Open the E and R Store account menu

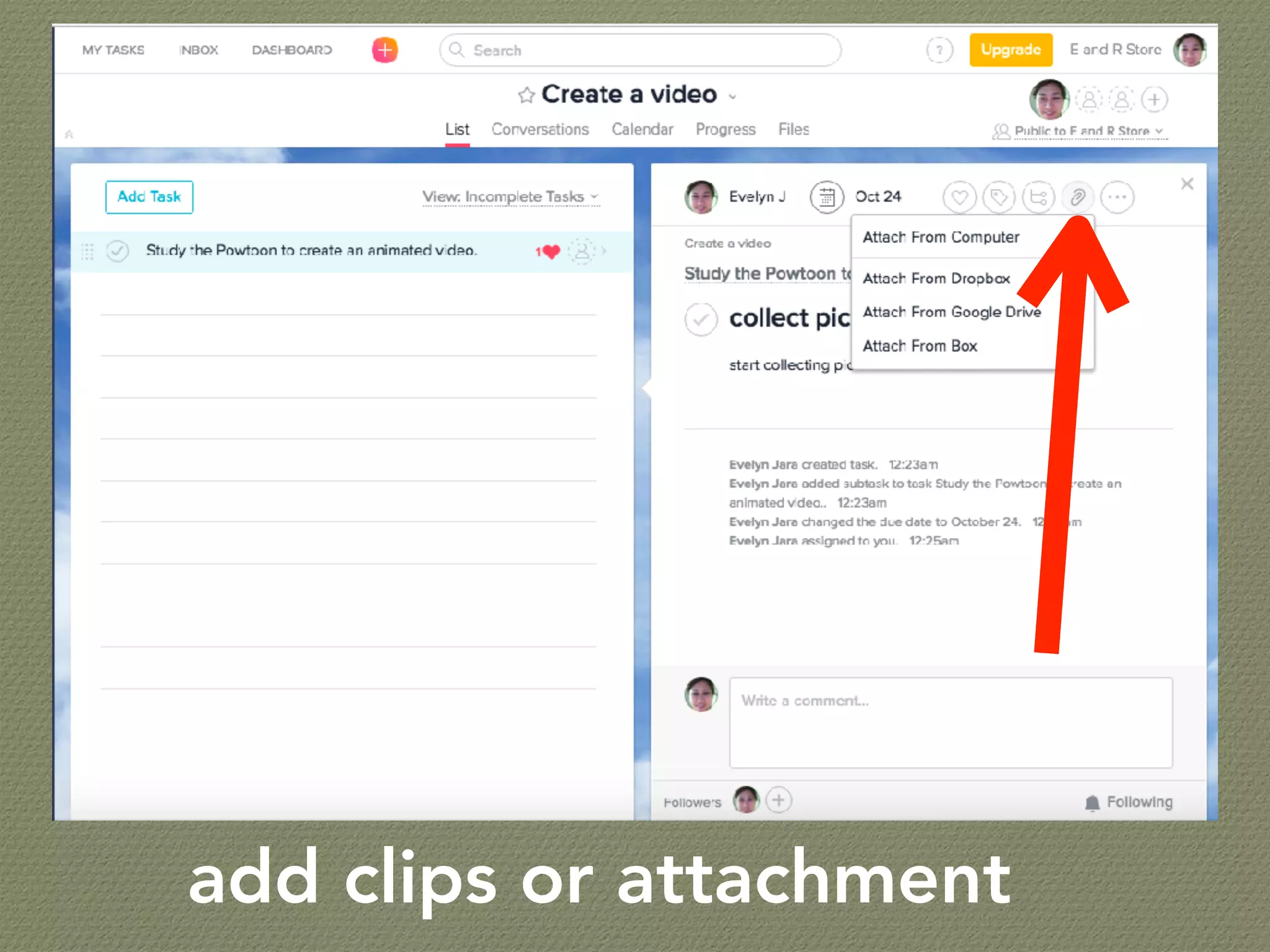[x=1115, y=50]
